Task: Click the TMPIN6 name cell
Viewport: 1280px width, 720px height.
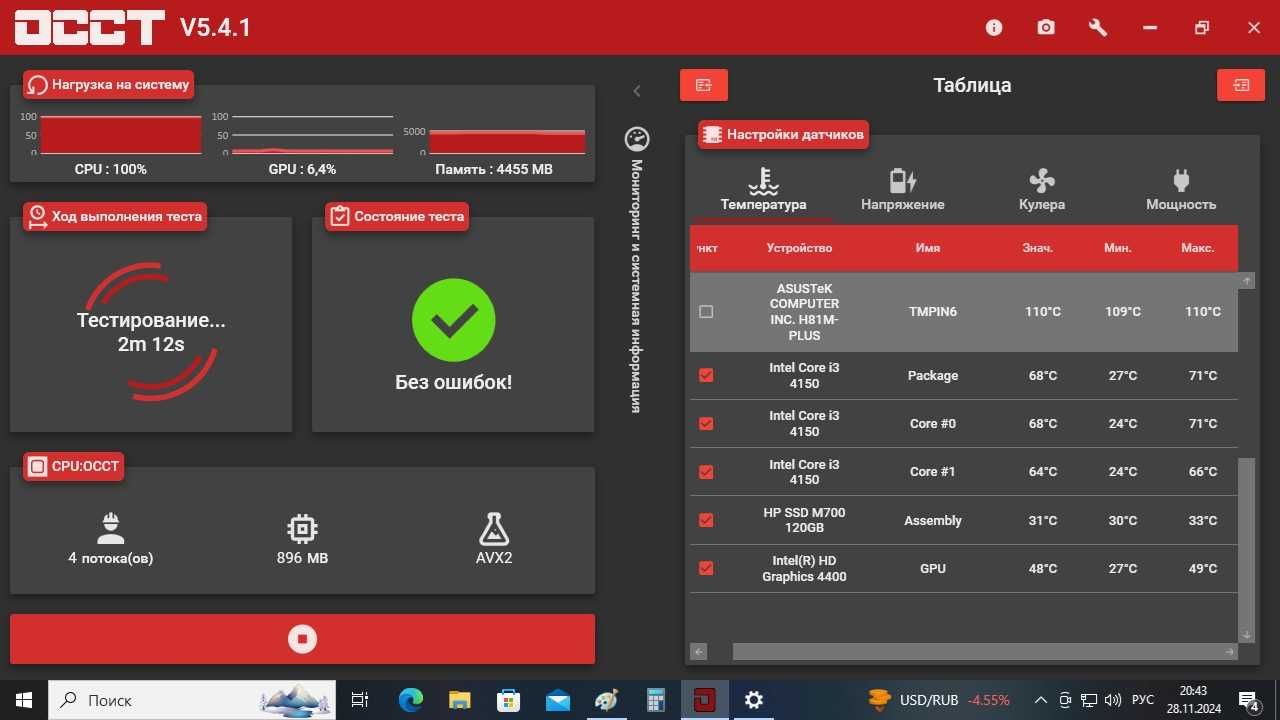Action: (932, 312)
